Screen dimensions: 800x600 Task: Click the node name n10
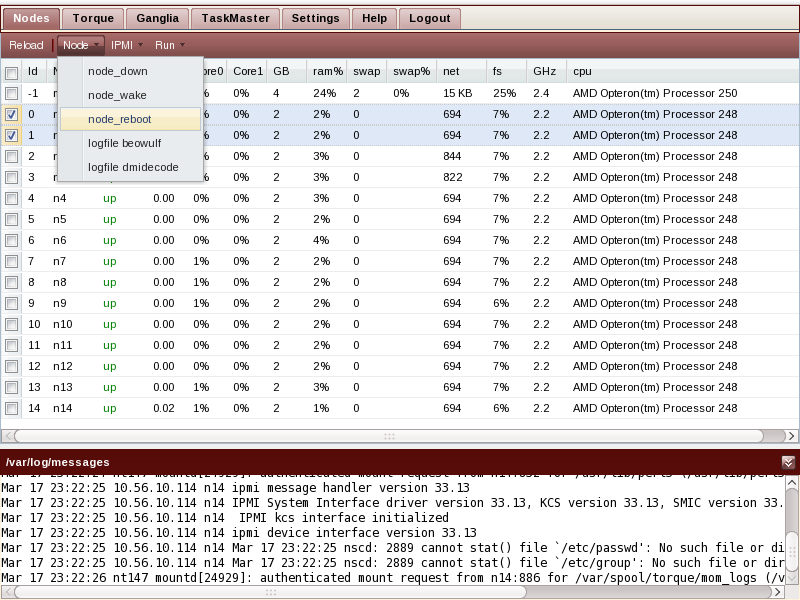(63, 324)
